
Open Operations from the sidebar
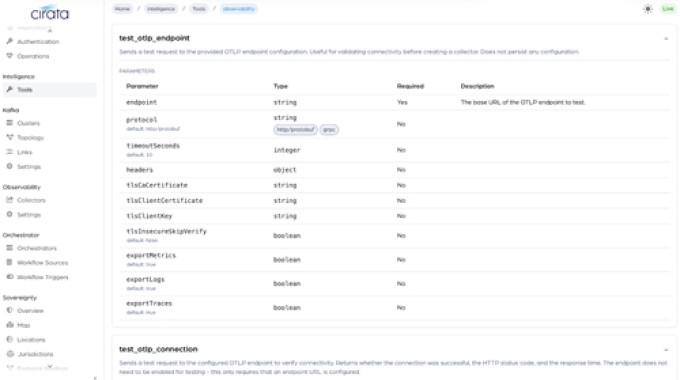click(x=33, y=56)
